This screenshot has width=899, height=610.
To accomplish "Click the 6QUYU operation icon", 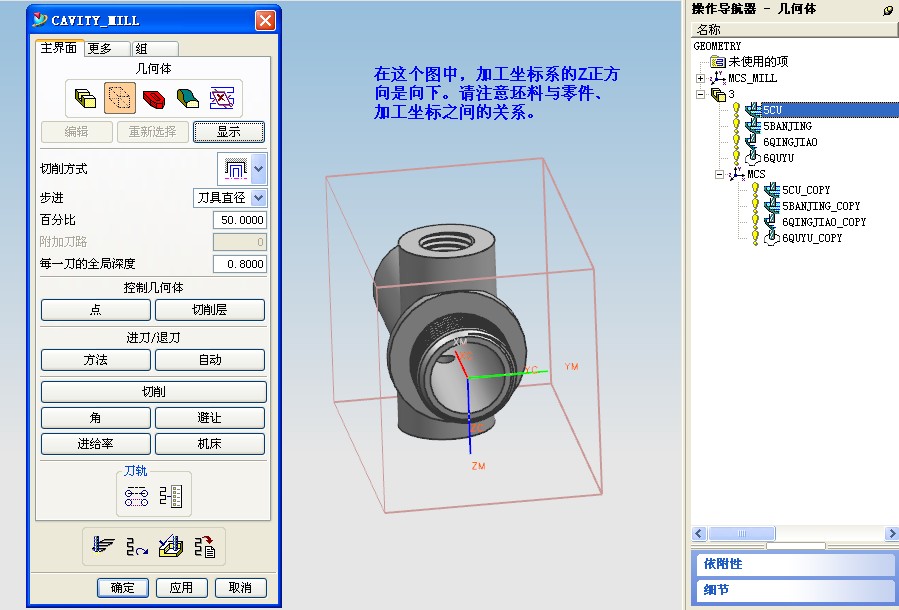I will click(x=753, y=158).
